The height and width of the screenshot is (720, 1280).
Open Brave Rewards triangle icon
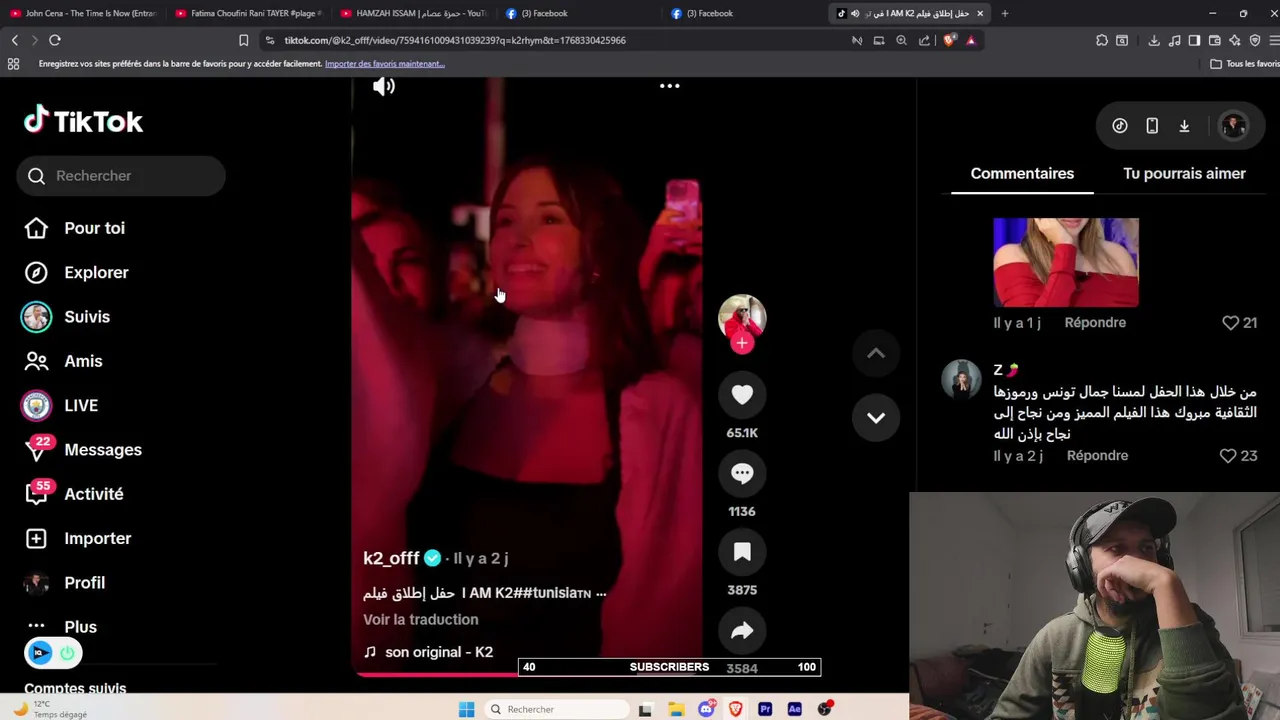971,40
